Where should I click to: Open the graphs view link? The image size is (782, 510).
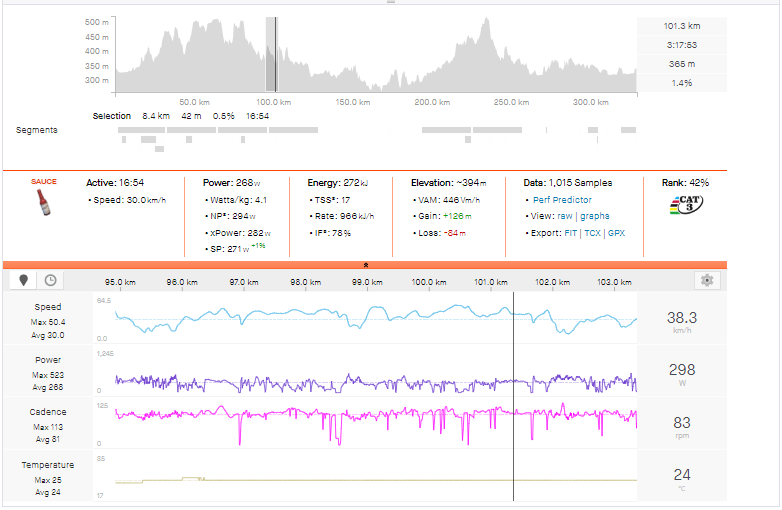click(594, 216)
